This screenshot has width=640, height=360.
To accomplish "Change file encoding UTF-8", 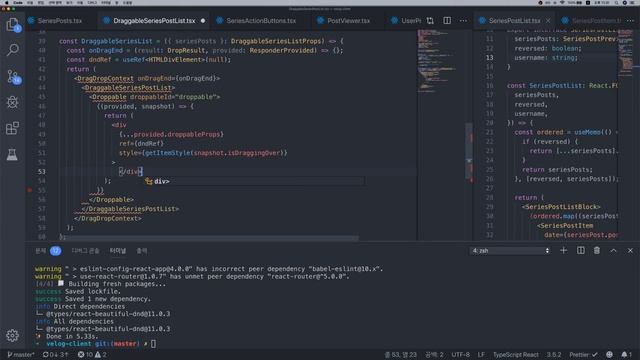I will (x=460, y=355).
